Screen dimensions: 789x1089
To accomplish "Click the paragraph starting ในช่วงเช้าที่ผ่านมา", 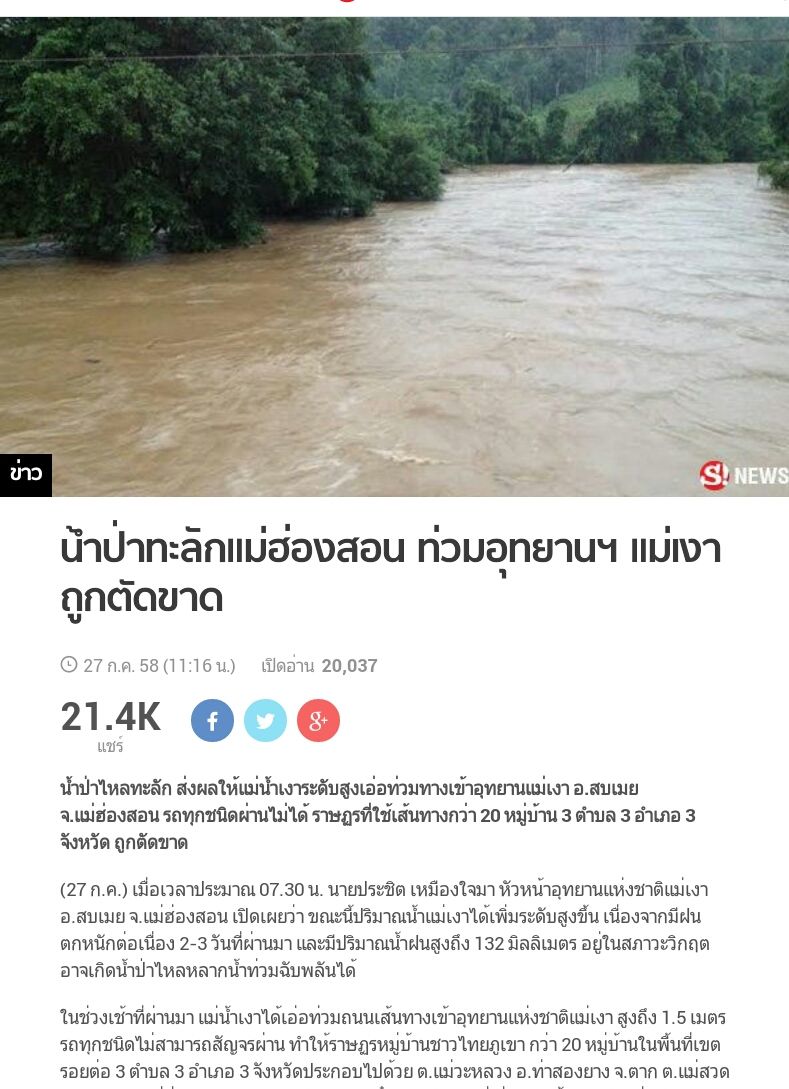I will pyautogui.click(x=394, y=1045).
